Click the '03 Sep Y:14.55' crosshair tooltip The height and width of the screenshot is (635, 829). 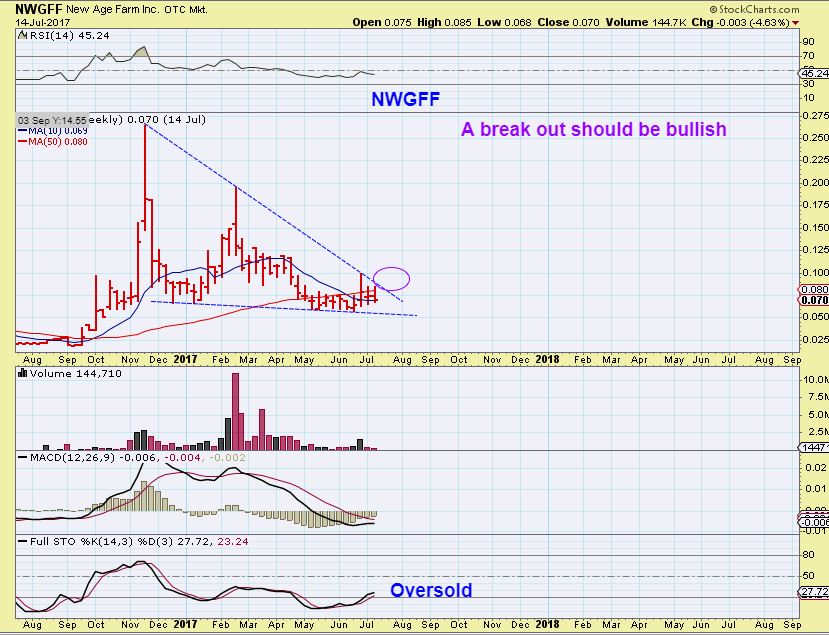52,120
